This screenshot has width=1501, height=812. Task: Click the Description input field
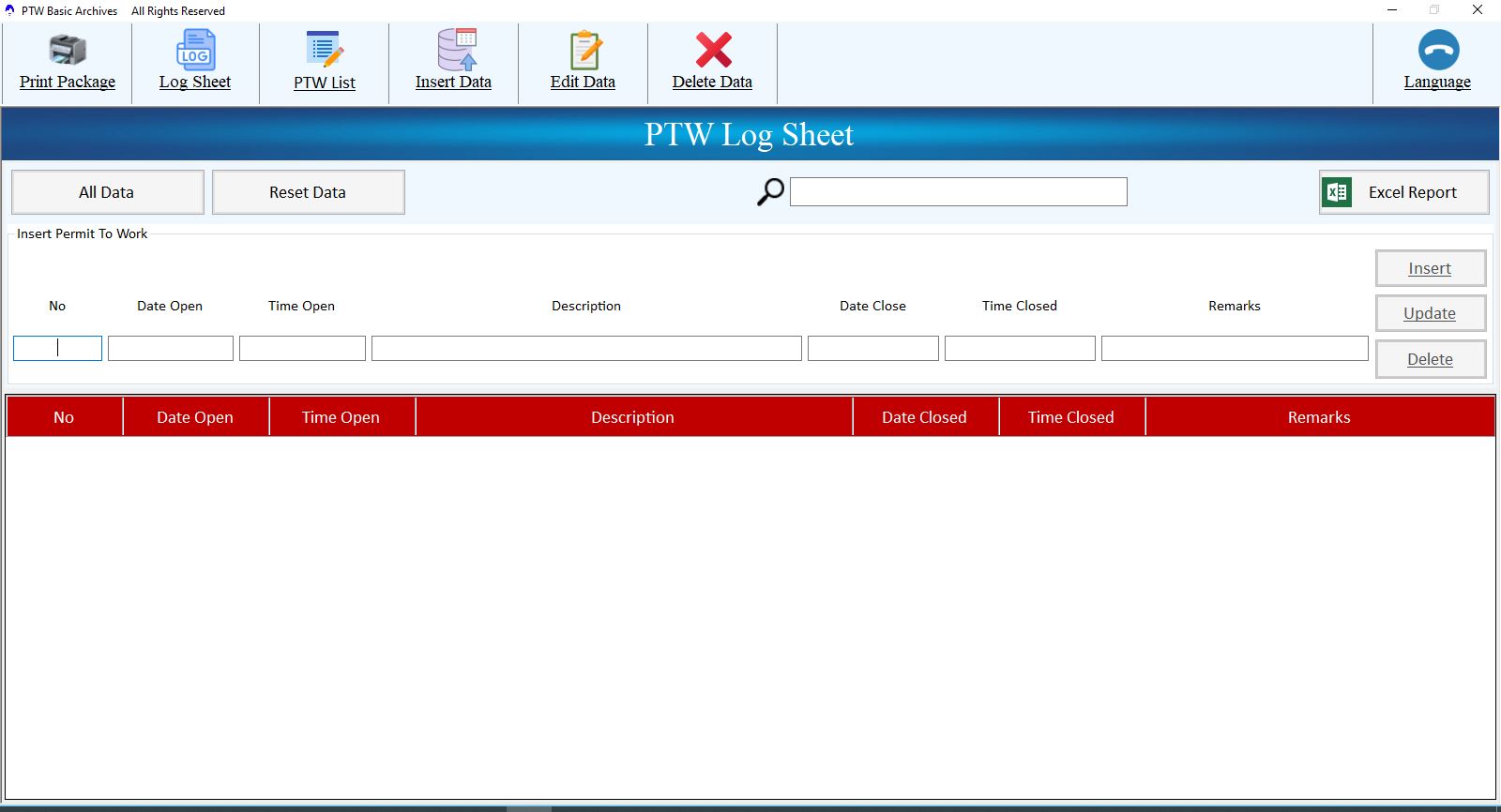(x=586, y=348)
